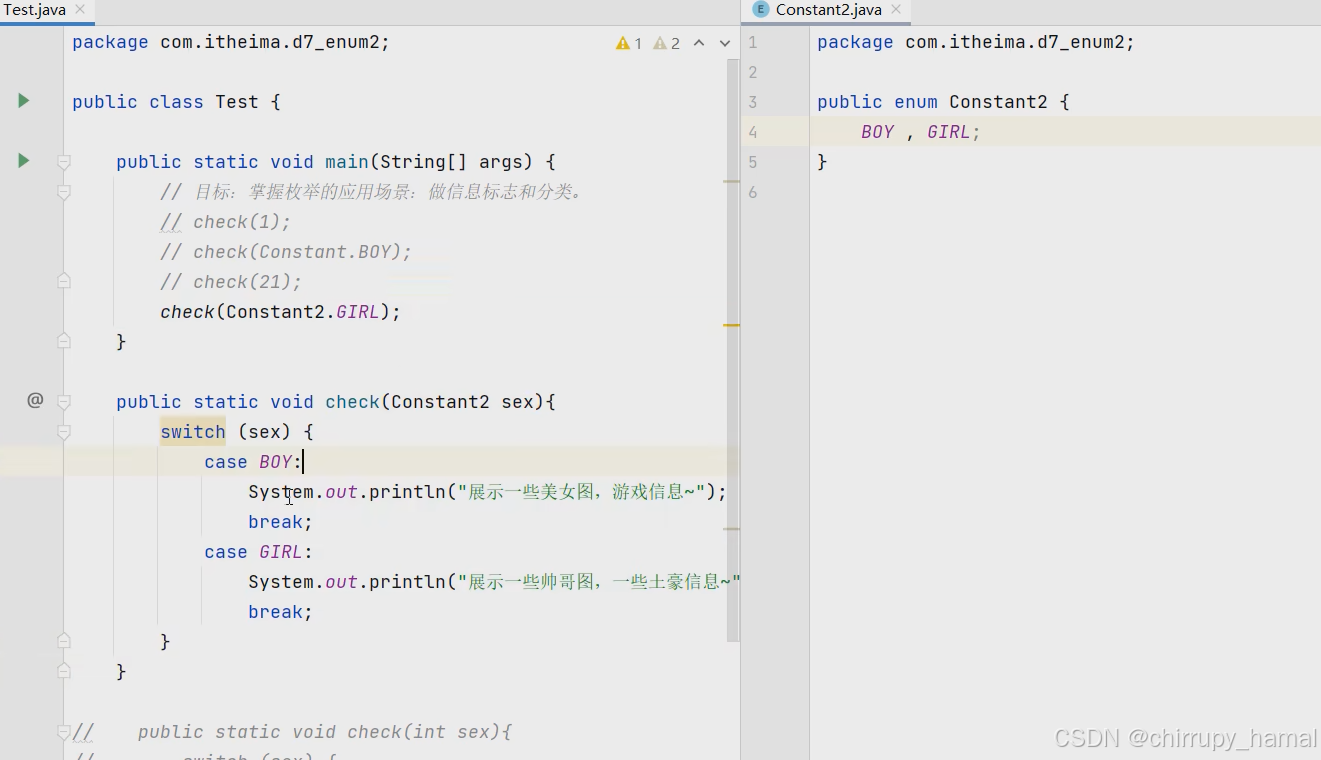
Task: Click line number 6 in Constant2.java gutter
Action: tap(752, 192)
